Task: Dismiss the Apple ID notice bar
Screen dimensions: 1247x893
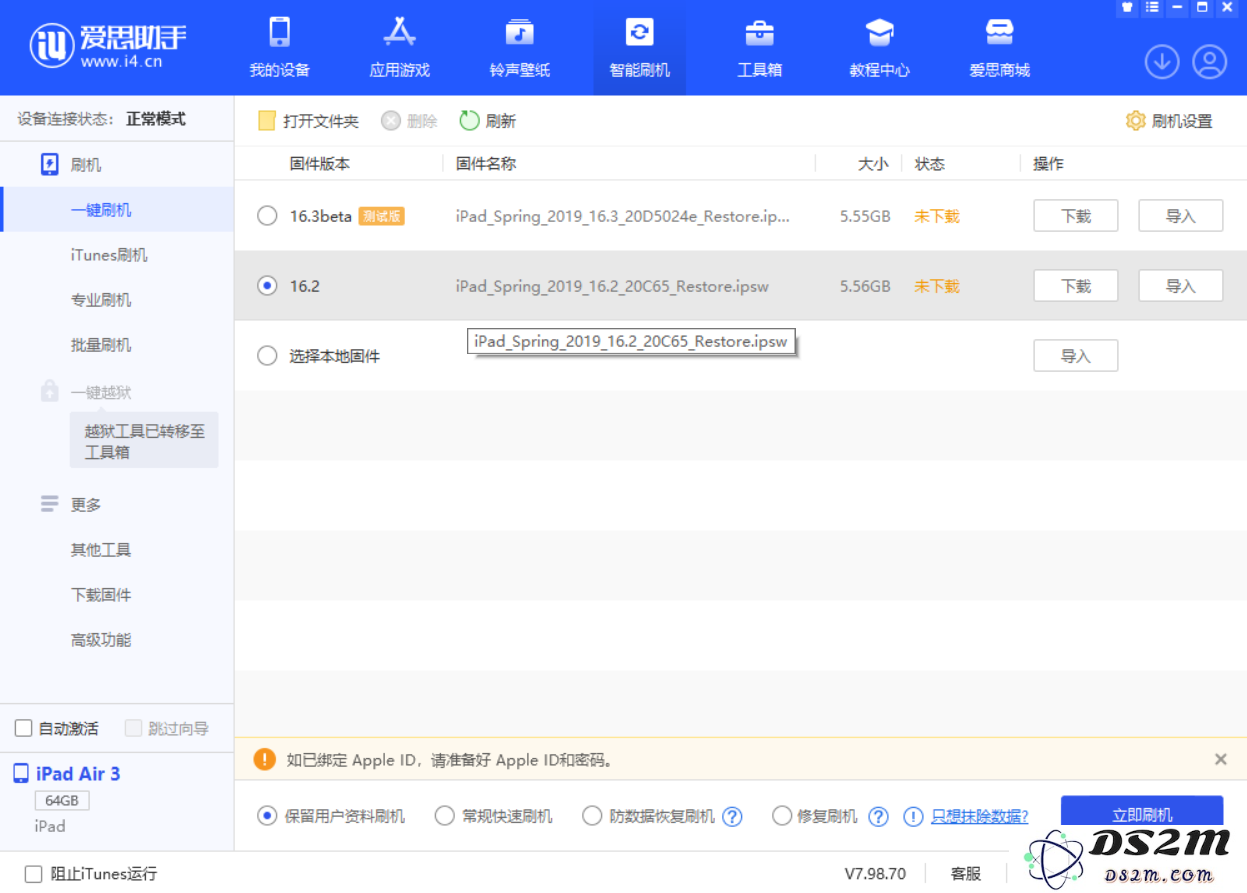Action: point(1220,759)
